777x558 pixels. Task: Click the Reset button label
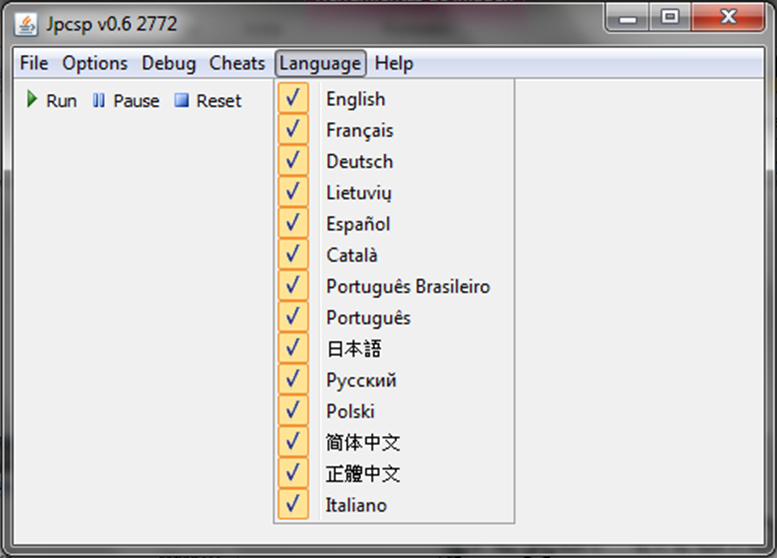219,101
